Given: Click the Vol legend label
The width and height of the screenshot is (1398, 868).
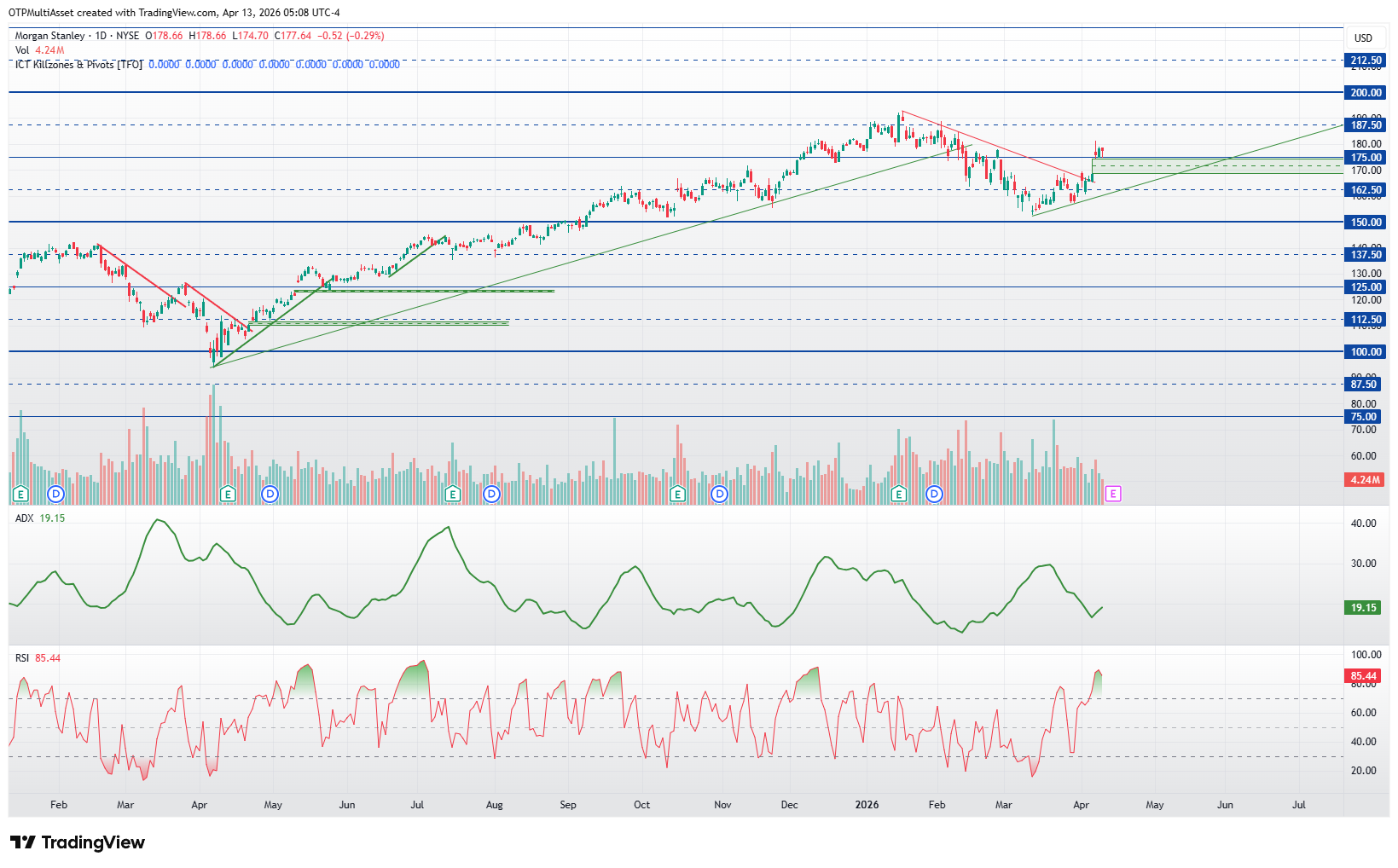Looking at the screenshot, I should pyautogui.click(x=22, y=50).
